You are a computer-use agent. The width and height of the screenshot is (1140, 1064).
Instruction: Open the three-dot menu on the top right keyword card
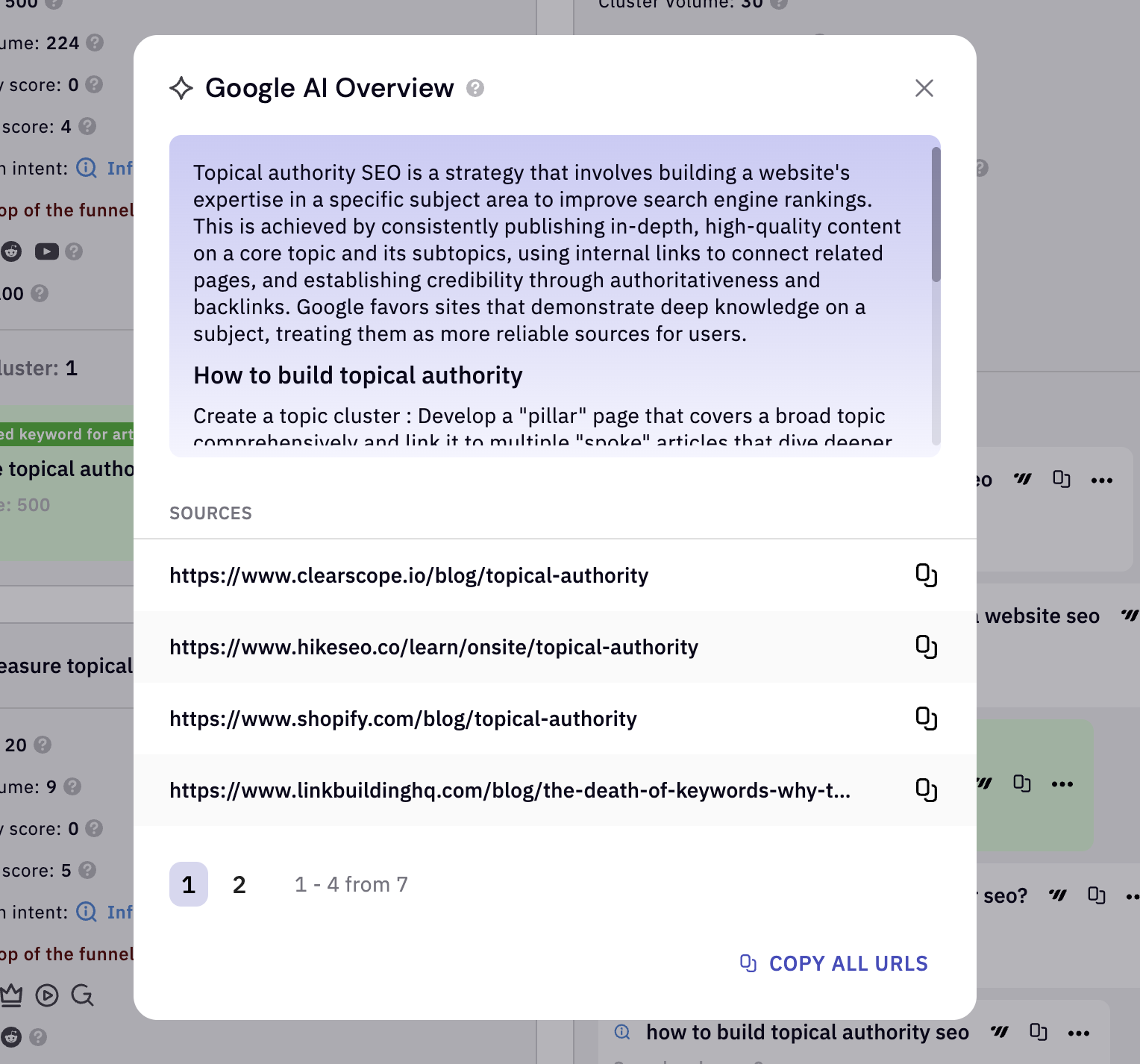(x=1102, y=480)
